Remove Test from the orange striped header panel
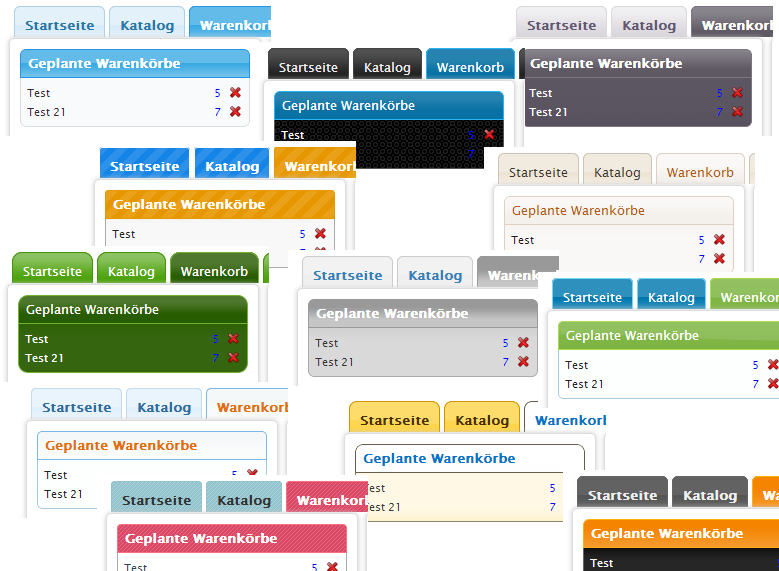Viewport: 779px width, 571px height. pyautogui.click(x=320, y=234)
